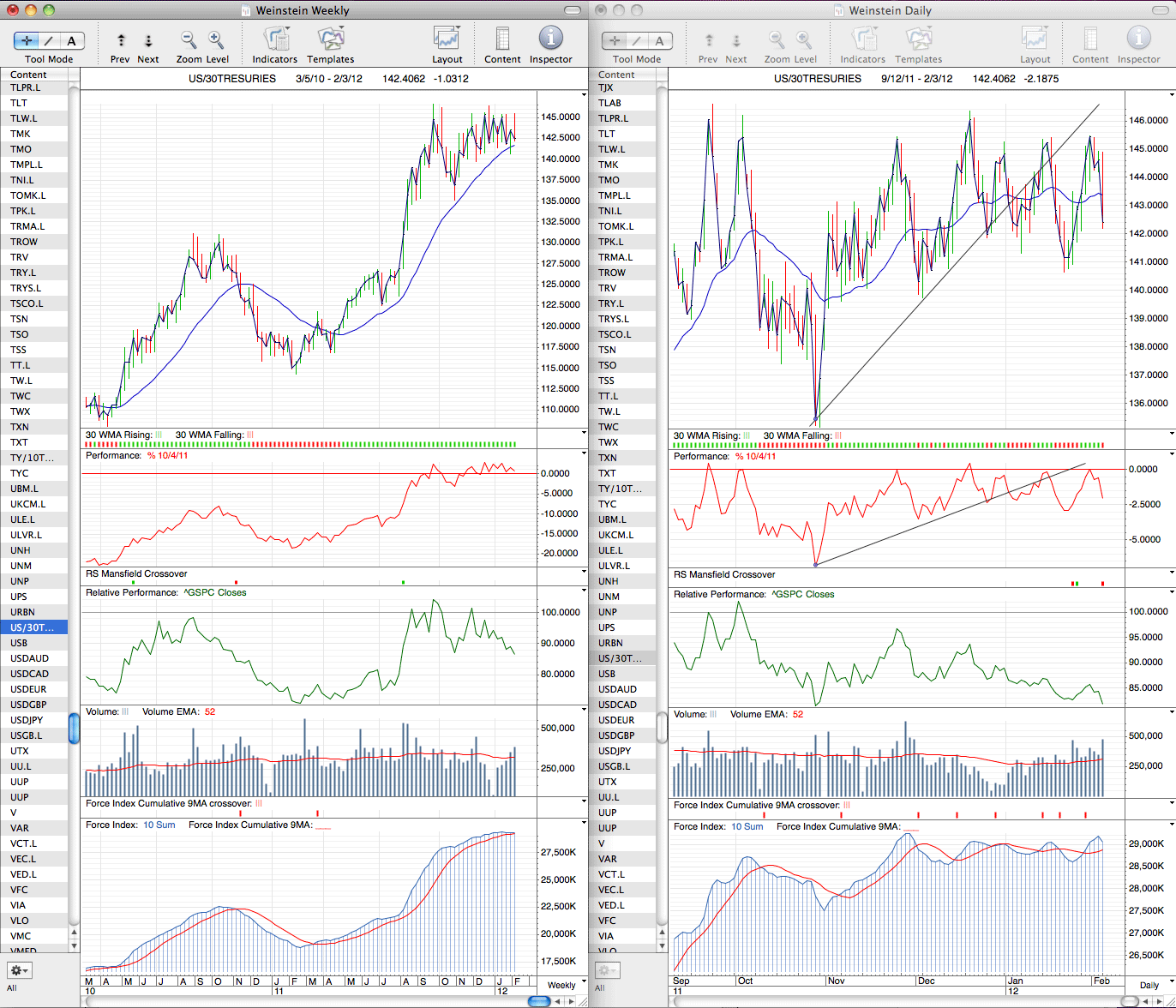Open the Daily timeframe dropdown
The image size is (1176, 1008).
tap(1149, 985)
